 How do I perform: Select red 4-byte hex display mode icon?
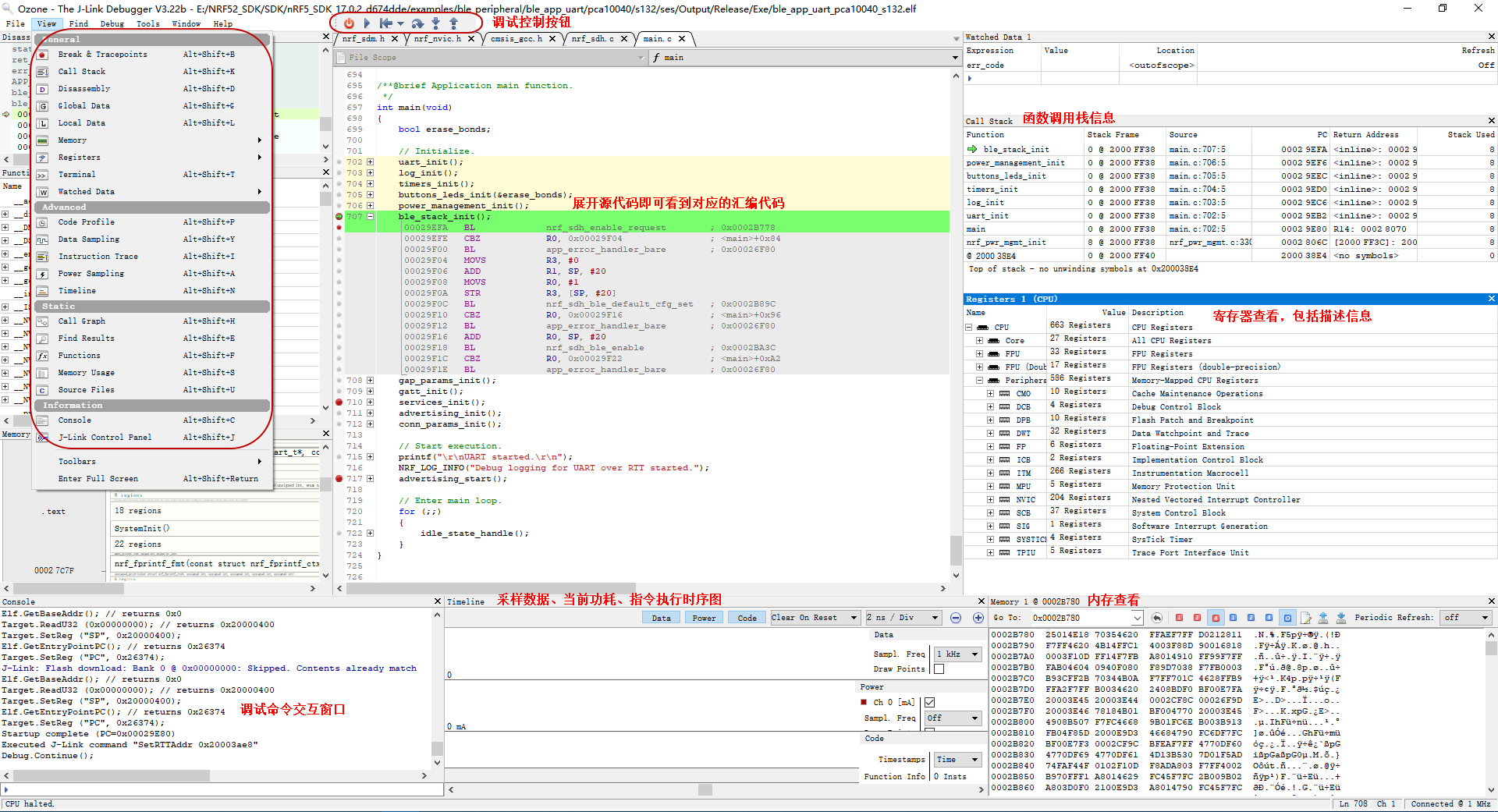[1216, 618]
